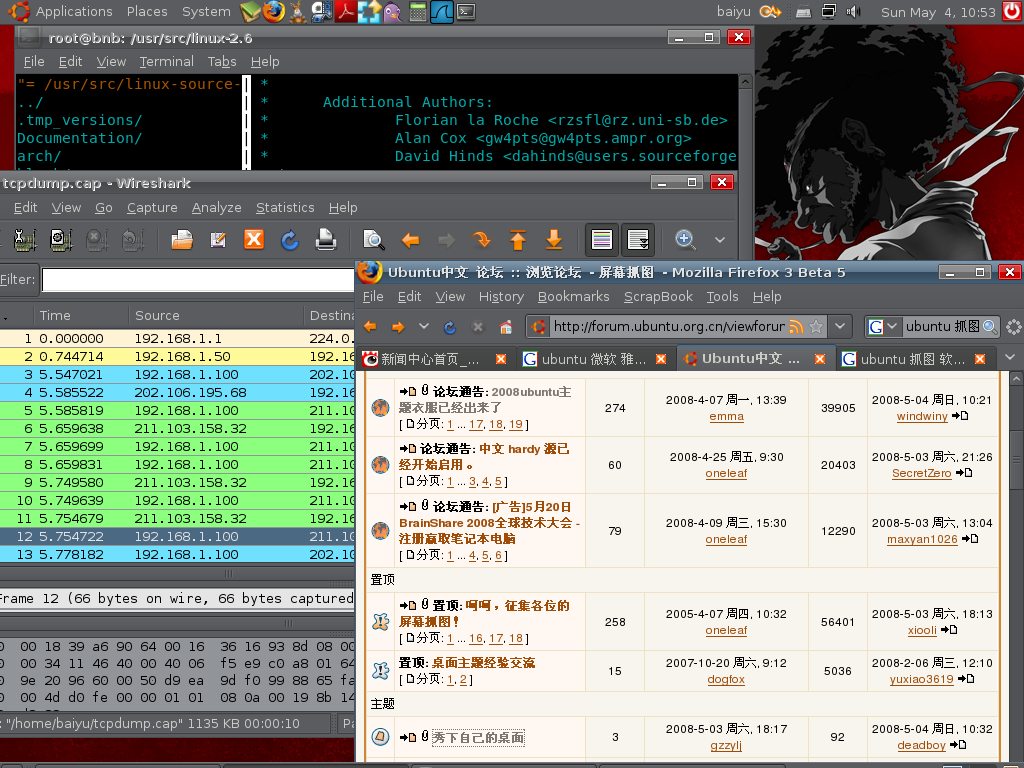Toggle packet list colorize in Wireshark
This screenshot has height=768, width=1024.
tap(601, 240)
